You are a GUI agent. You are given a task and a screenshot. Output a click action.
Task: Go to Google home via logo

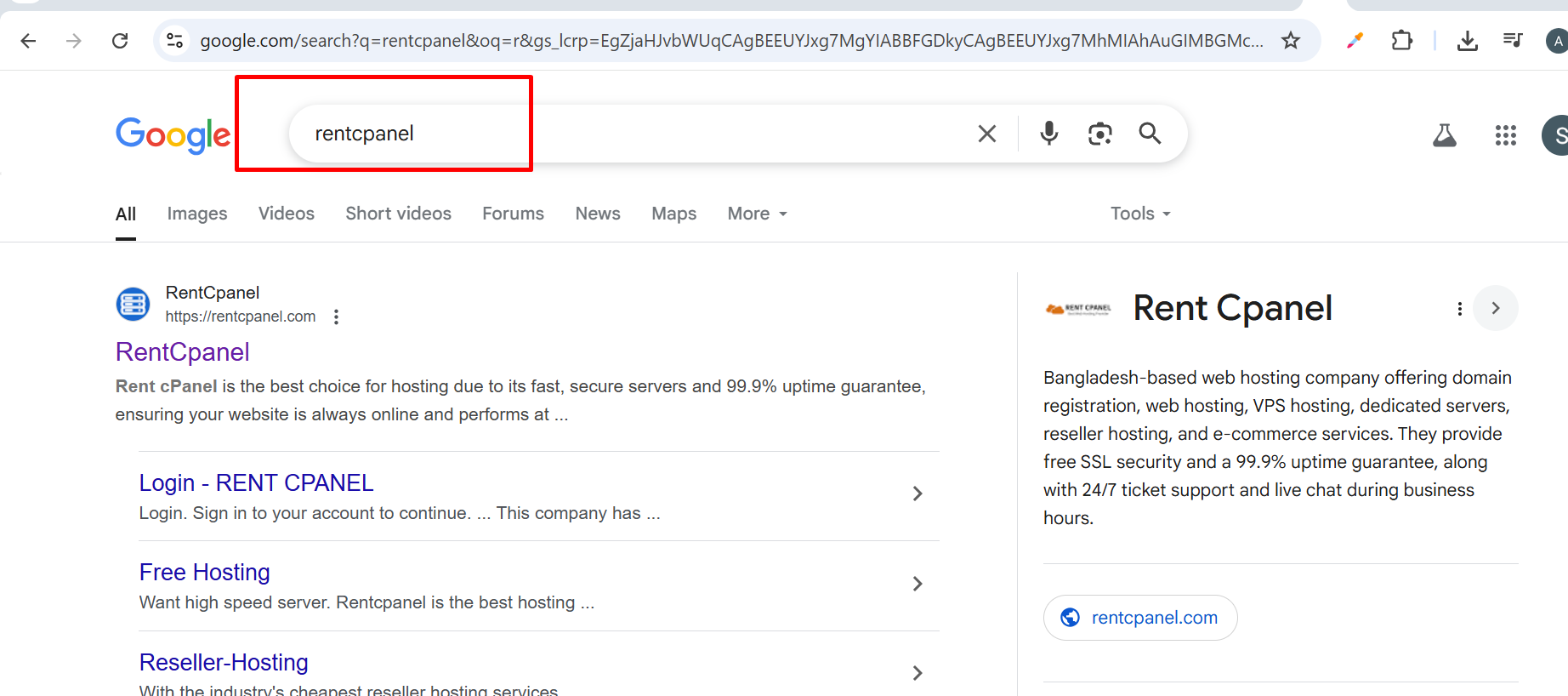173,134
